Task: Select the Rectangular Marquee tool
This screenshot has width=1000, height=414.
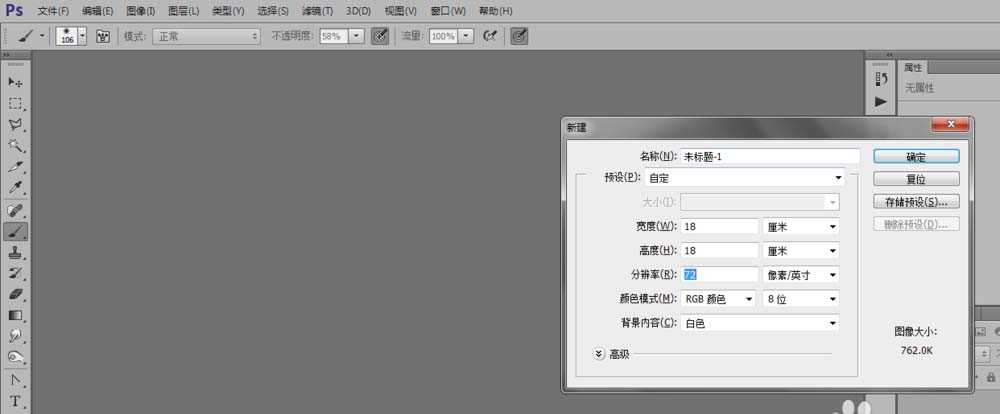Action: click(15, 103)
